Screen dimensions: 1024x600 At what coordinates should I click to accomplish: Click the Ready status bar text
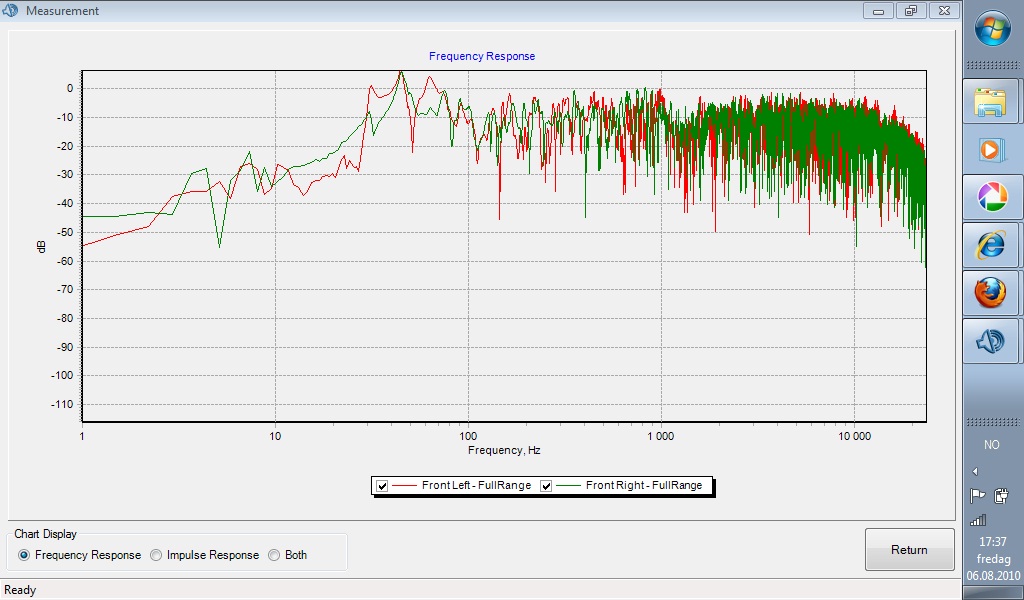point(20,590)
